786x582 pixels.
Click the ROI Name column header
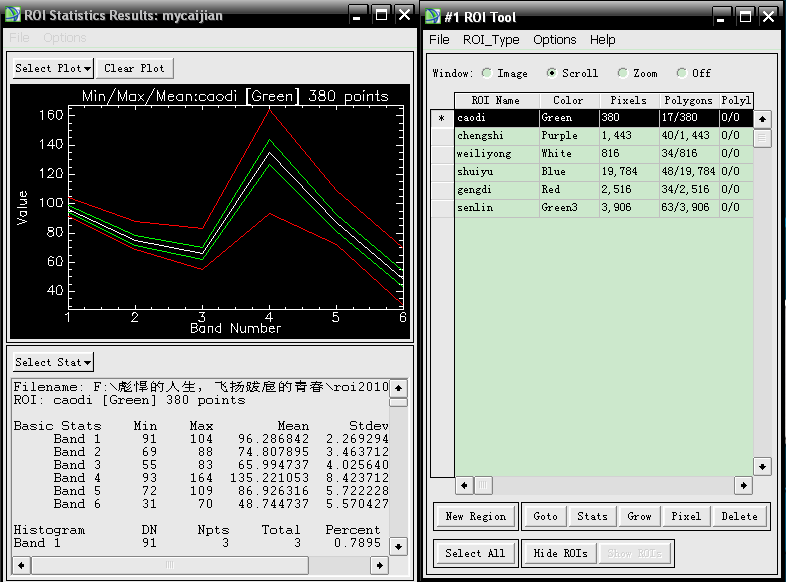coord(497,101)
